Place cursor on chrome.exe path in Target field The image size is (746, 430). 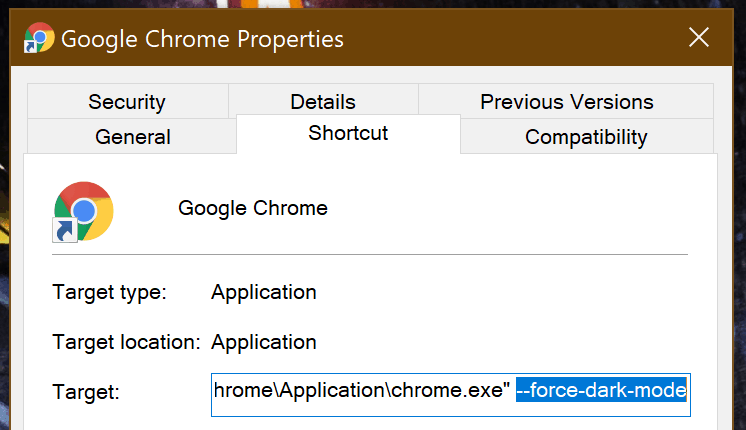tap(362, 390)
